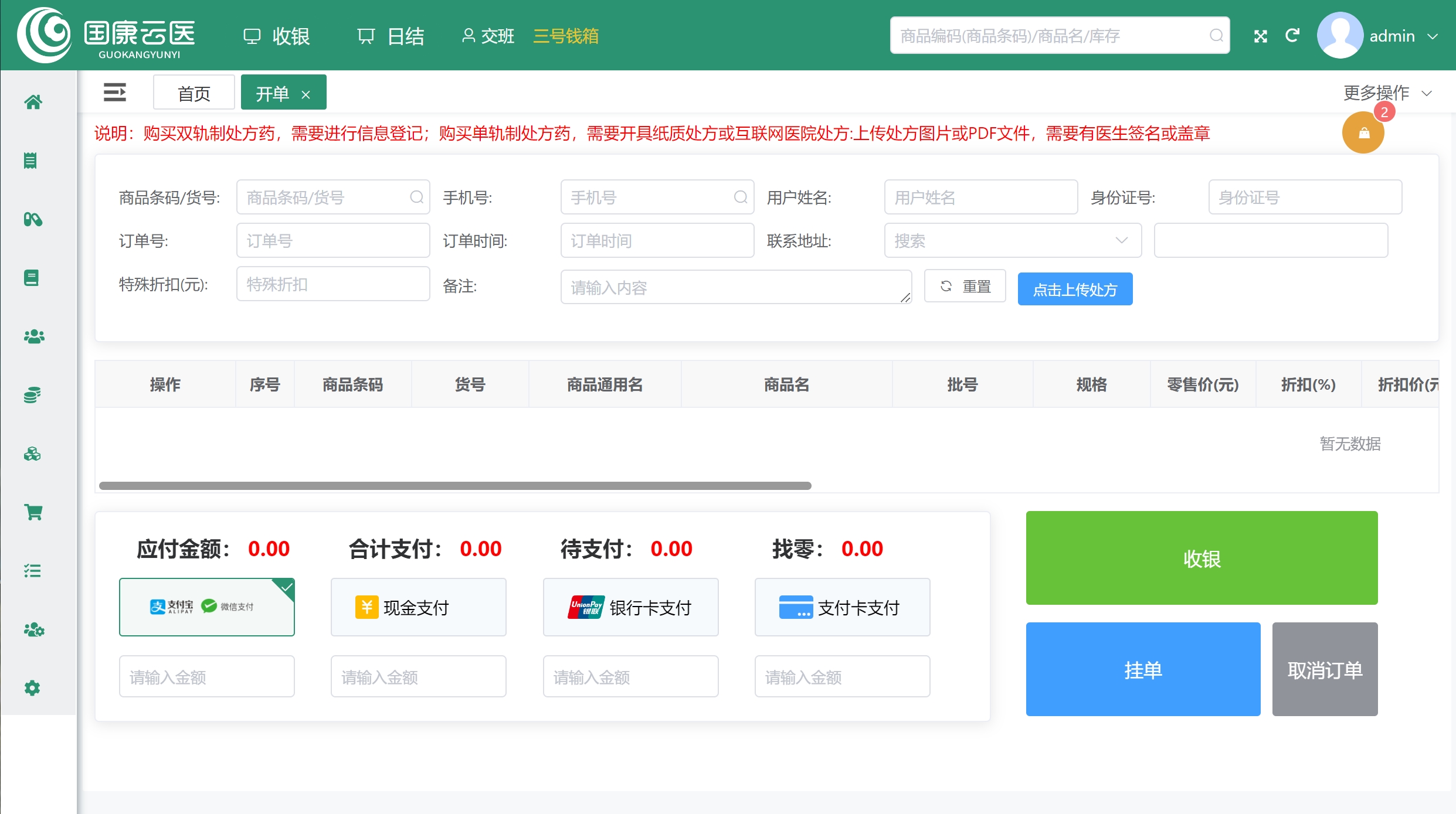The width and height of the screenshot is (1456, 814).
Task: Select 银行卡支付 UnionPay payment option
Action: pyautogui.click(x=630, y=607)
